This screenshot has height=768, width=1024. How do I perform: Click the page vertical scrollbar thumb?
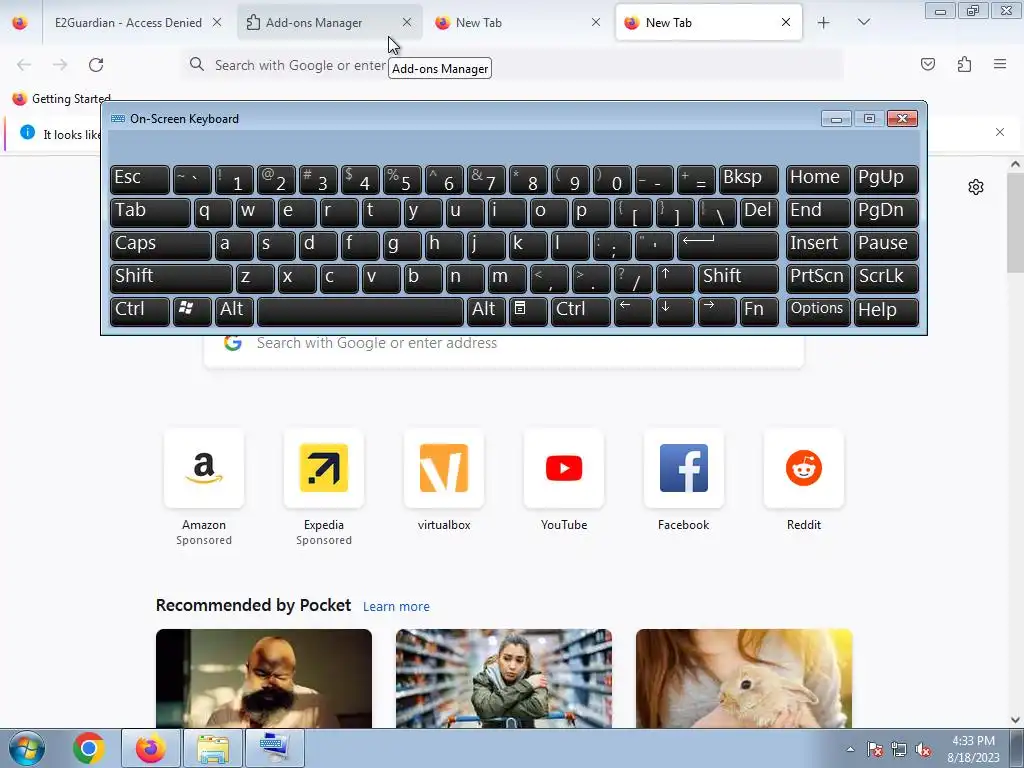pyautogui.click(x=1015, y=222)
